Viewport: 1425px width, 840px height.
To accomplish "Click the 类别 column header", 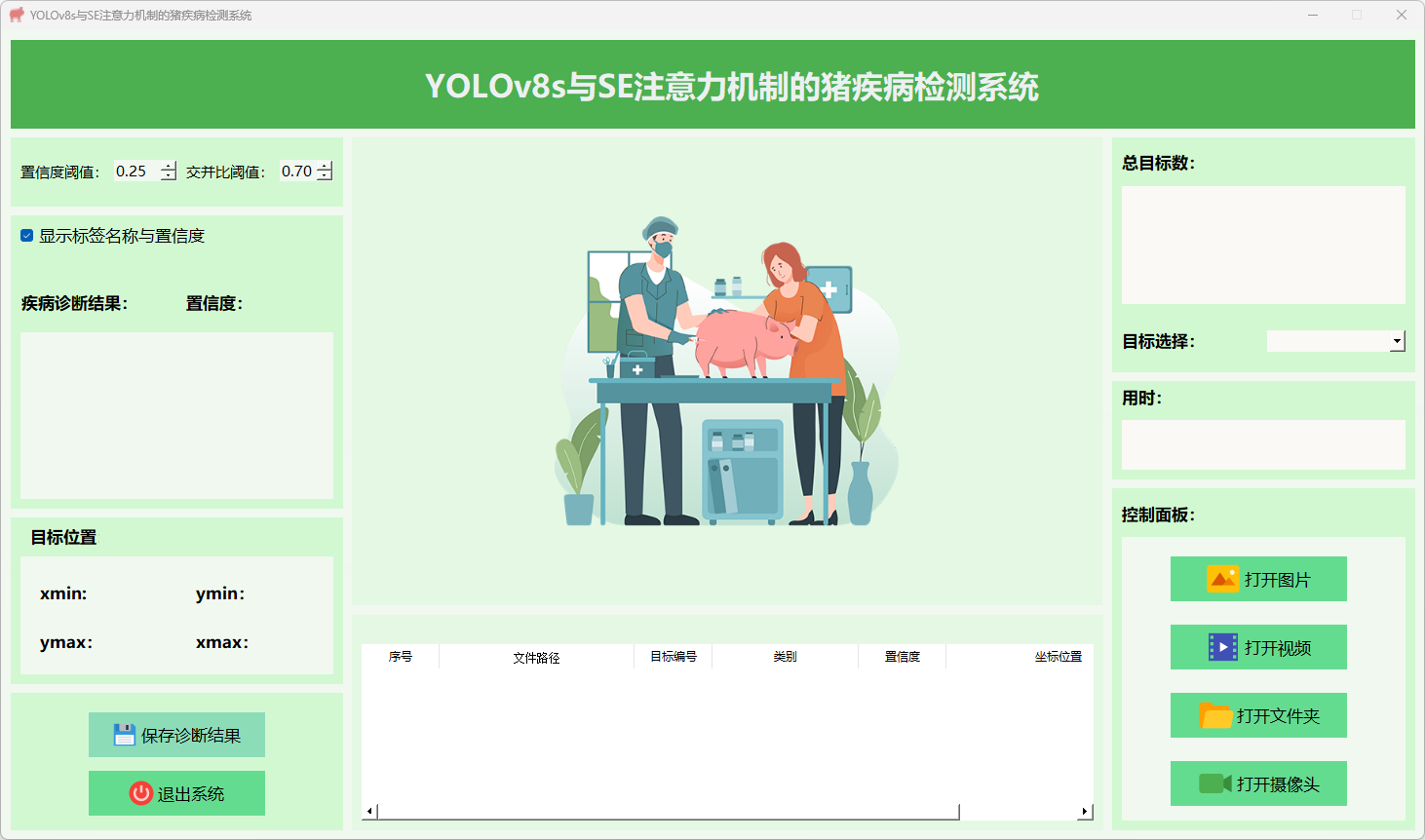I will pyautogui.click(x=786, y=657).
